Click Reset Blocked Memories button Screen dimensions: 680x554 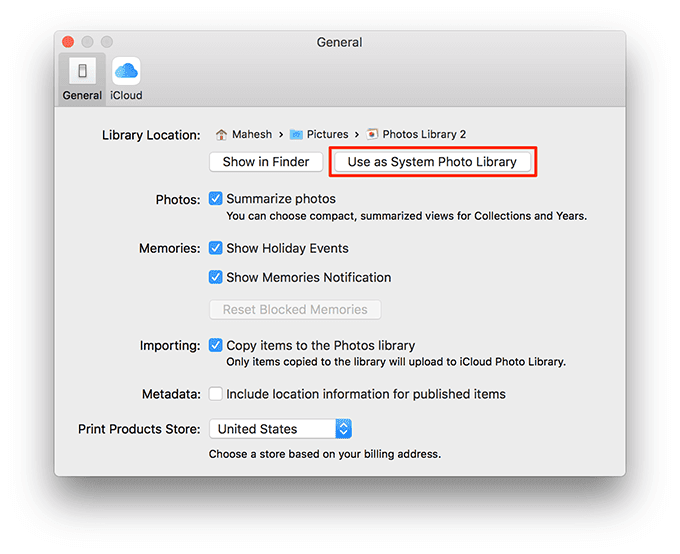[295, 310]
